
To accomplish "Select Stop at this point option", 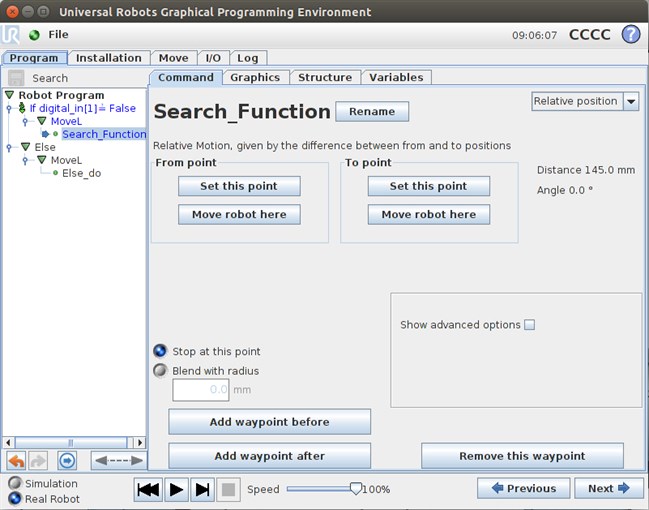I will tap(160, 351).
